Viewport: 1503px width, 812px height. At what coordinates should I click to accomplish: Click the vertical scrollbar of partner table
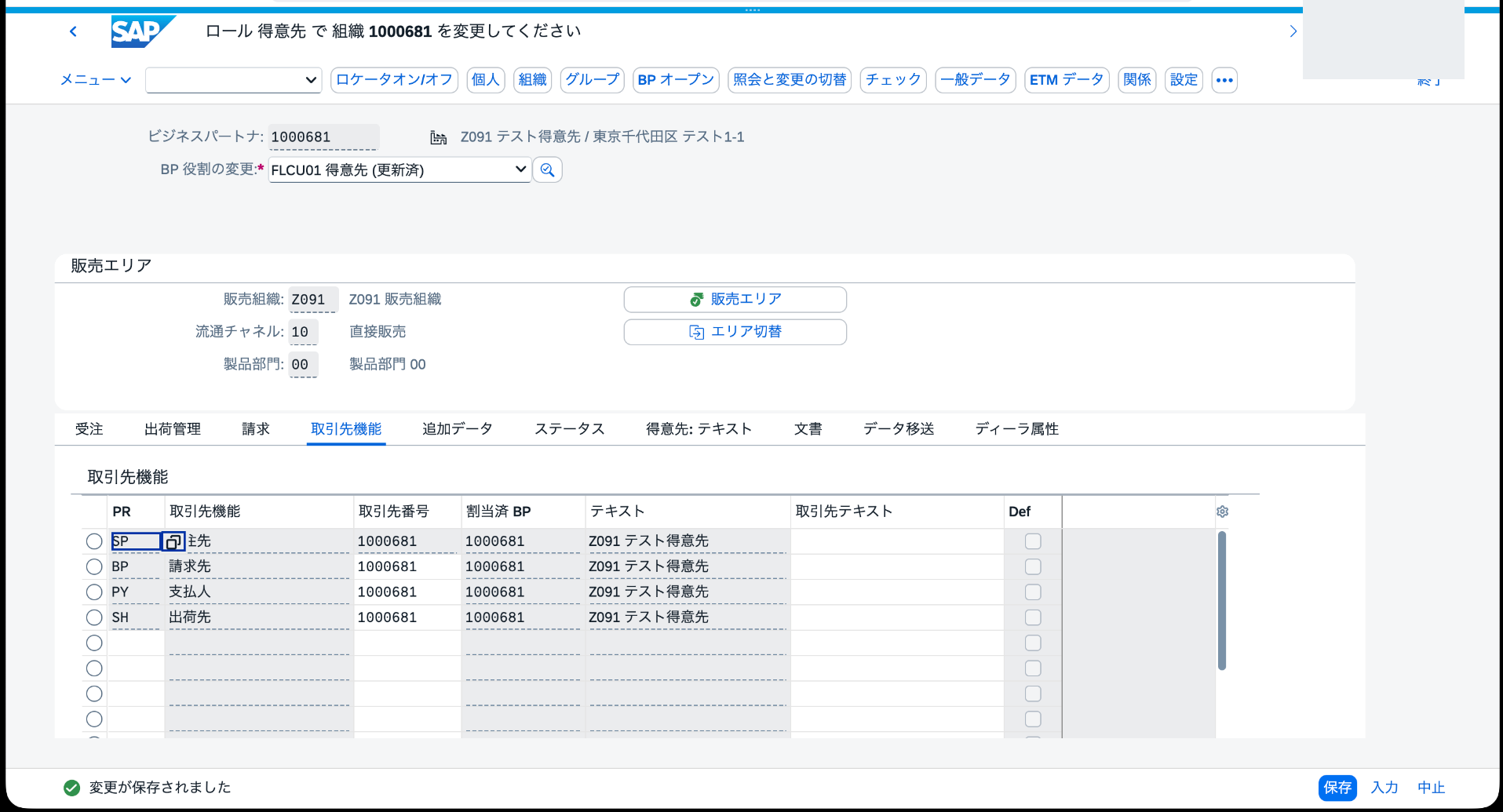point(1222,600)
